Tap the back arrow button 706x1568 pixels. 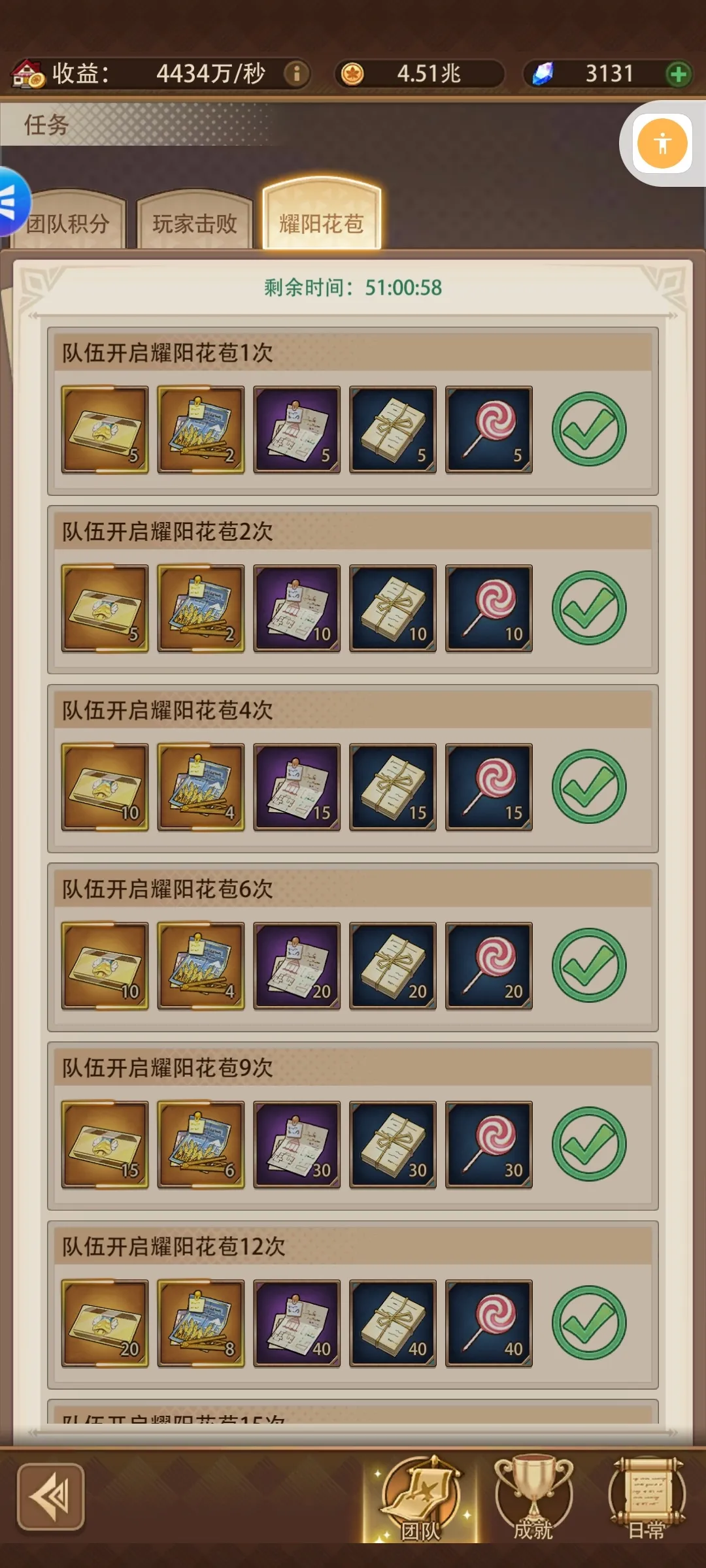51,1497
